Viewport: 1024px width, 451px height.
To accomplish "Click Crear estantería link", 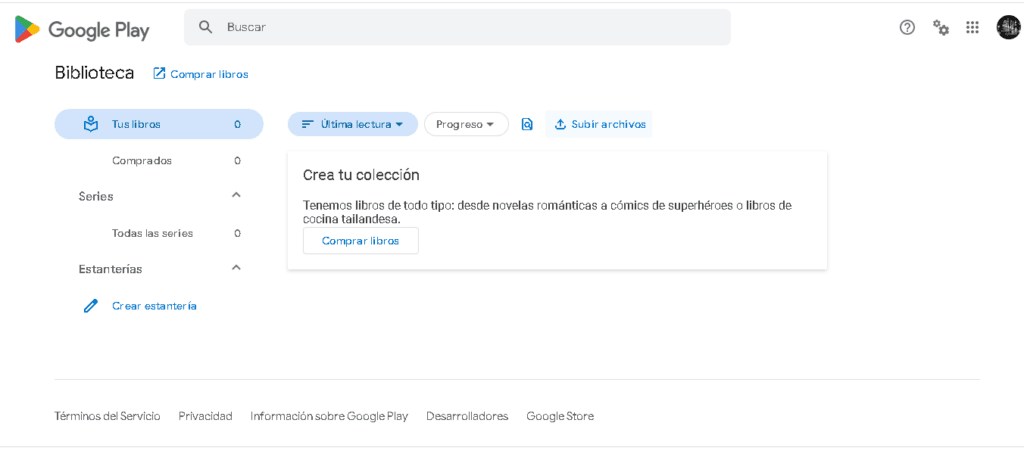I will click(x=154, y=306).
